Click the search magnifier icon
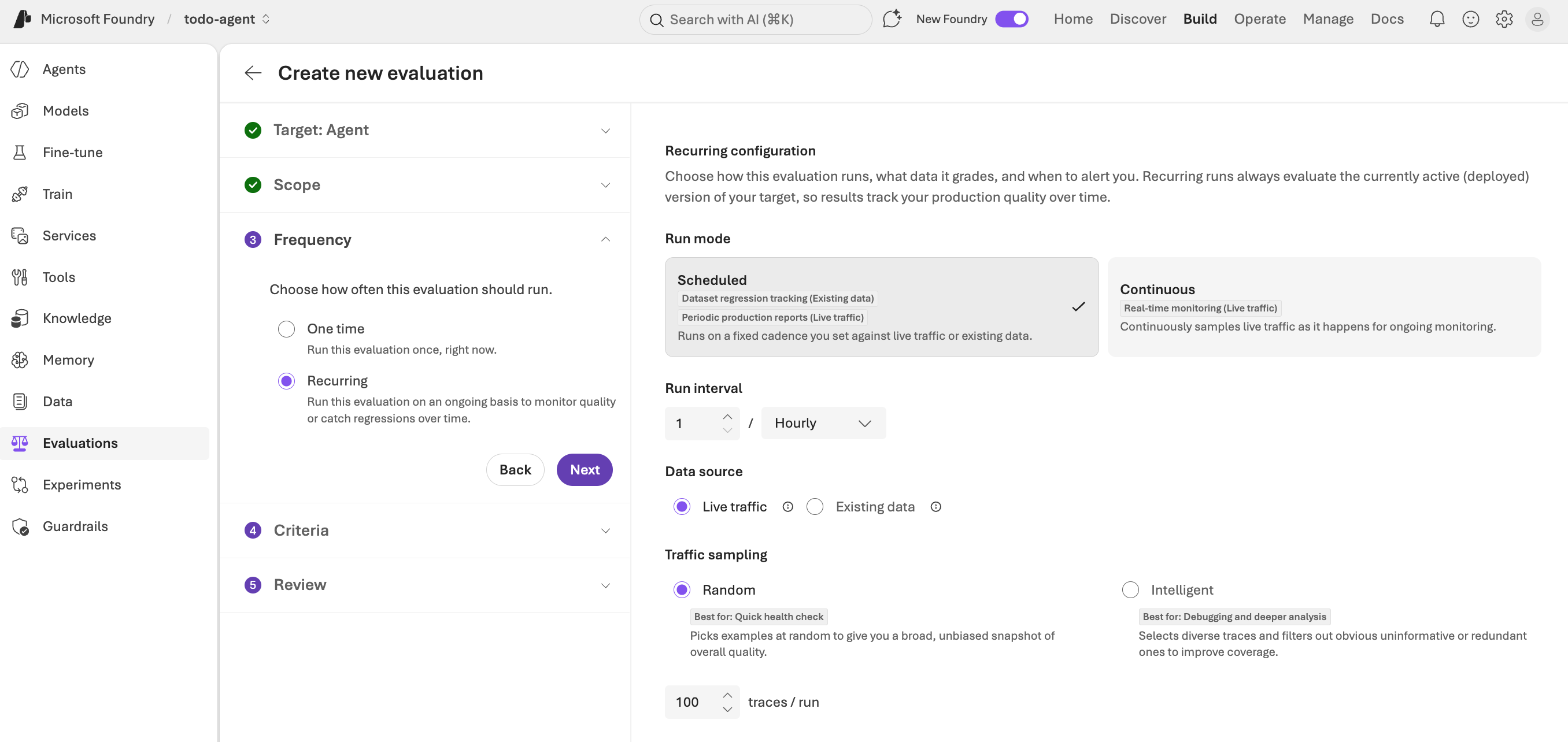1568x742 pixels. click(x=656, y=20)
